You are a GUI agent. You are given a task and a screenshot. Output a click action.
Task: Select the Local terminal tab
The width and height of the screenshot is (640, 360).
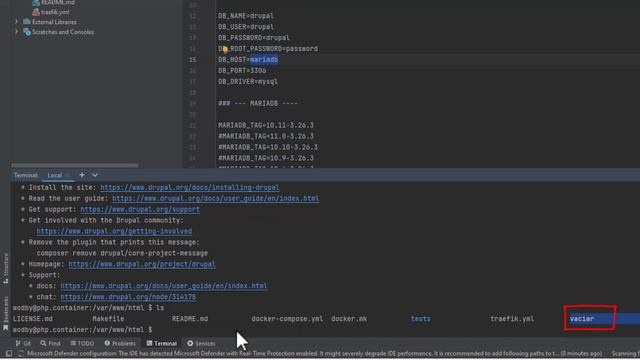54,175
